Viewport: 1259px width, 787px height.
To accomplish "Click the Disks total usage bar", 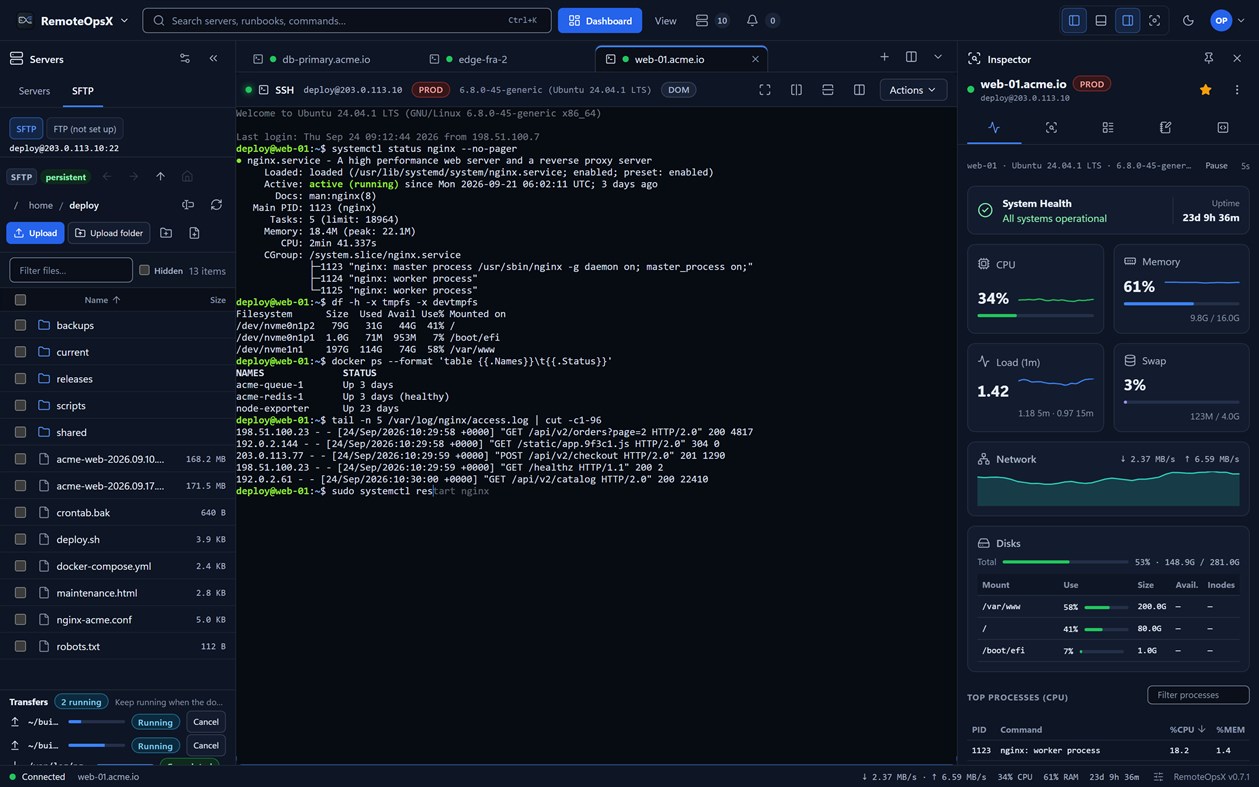I will pos(1065,562).
